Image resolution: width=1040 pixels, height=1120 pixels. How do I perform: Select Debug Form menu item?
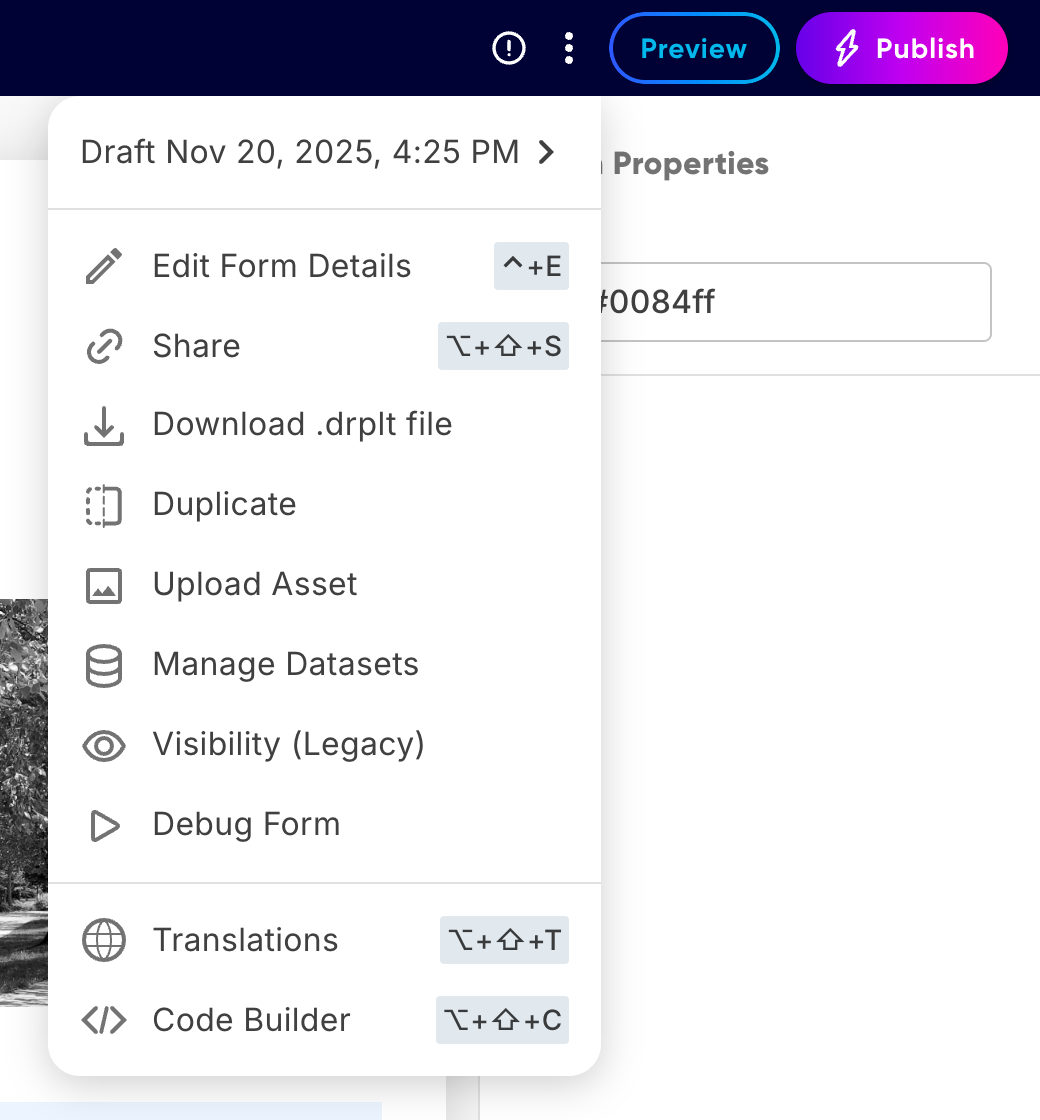324,824
